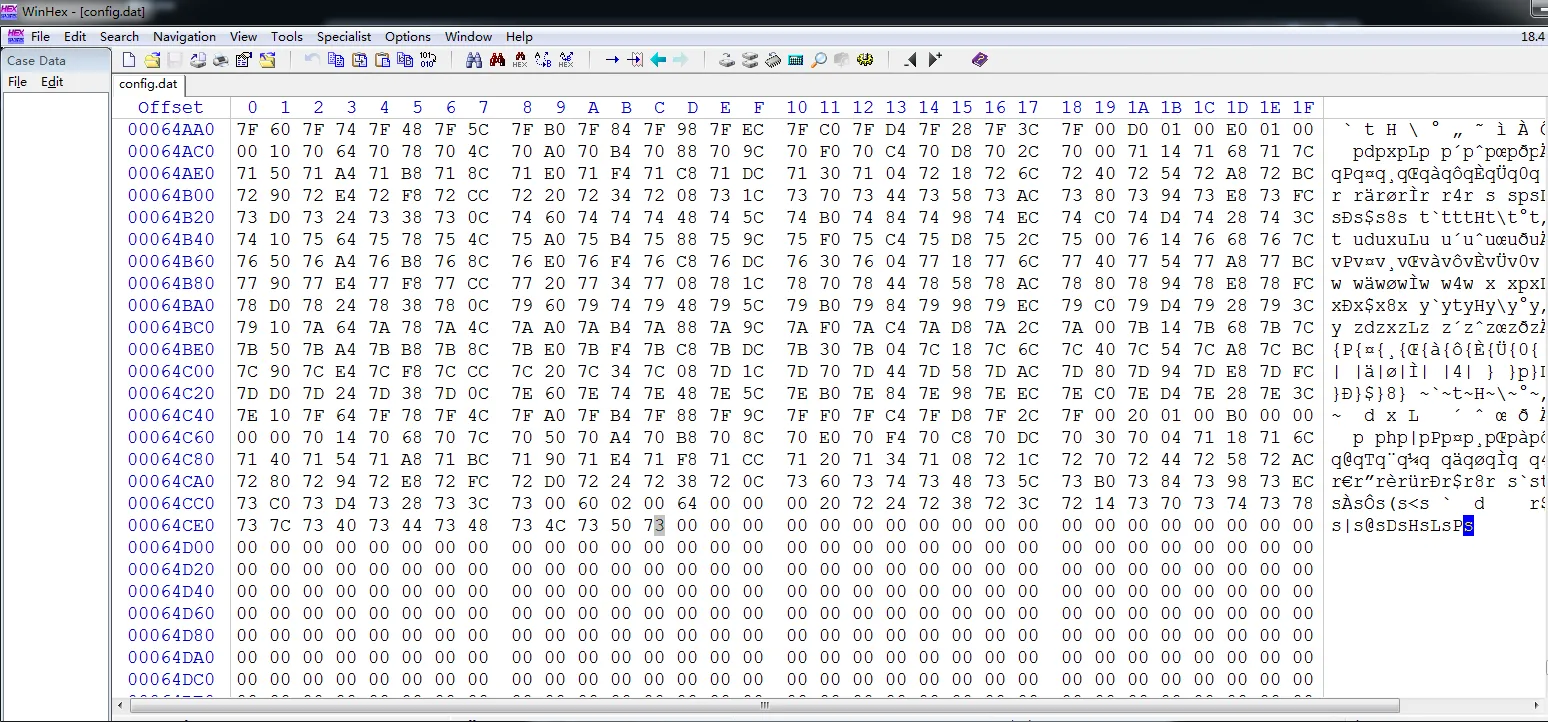Open the Case Data File menu
The image size is (1548, 722).
click(17, 82)
